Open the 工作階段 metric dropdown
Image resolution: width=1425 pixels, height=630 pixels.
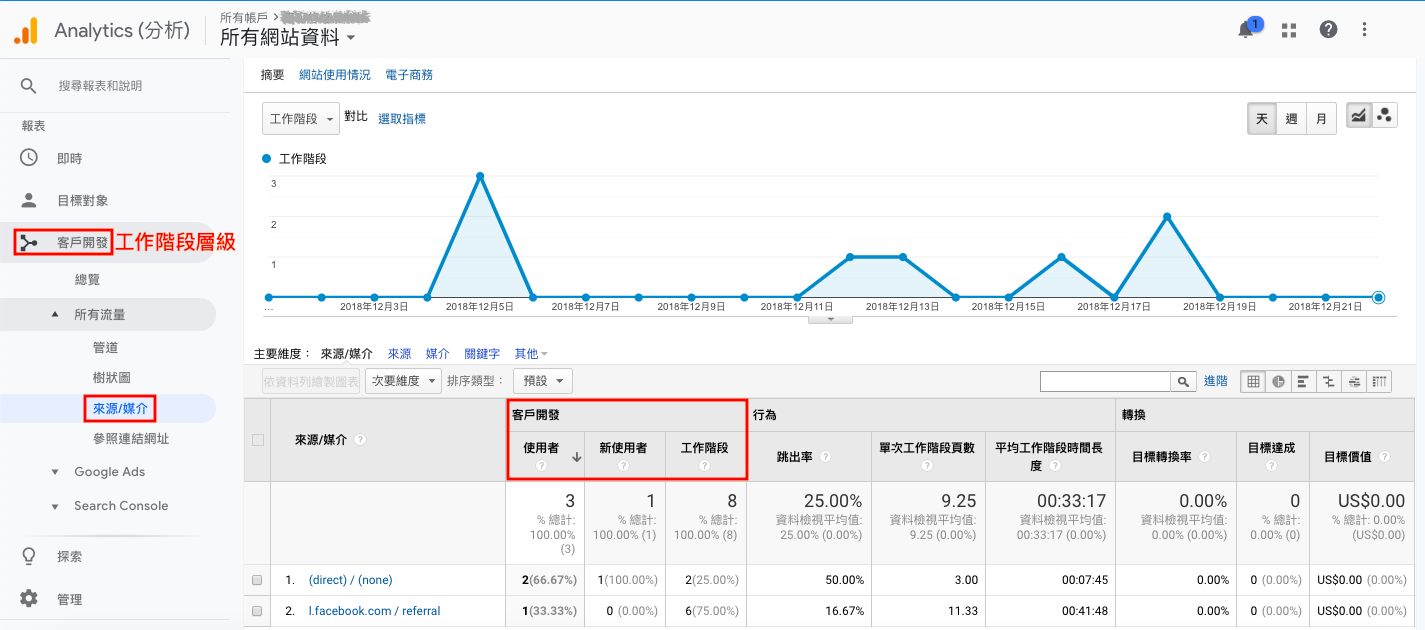click(300, 118)
